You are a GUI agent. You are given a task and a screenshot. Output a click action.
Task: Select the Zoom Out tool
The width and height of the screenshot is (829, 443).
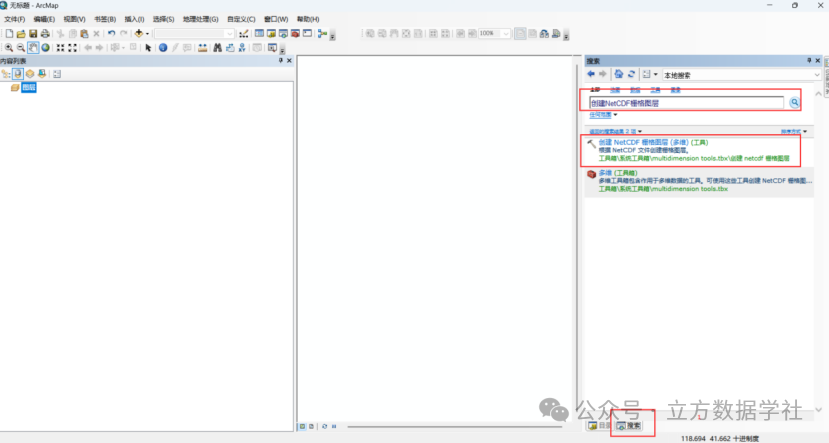[21, 48]
